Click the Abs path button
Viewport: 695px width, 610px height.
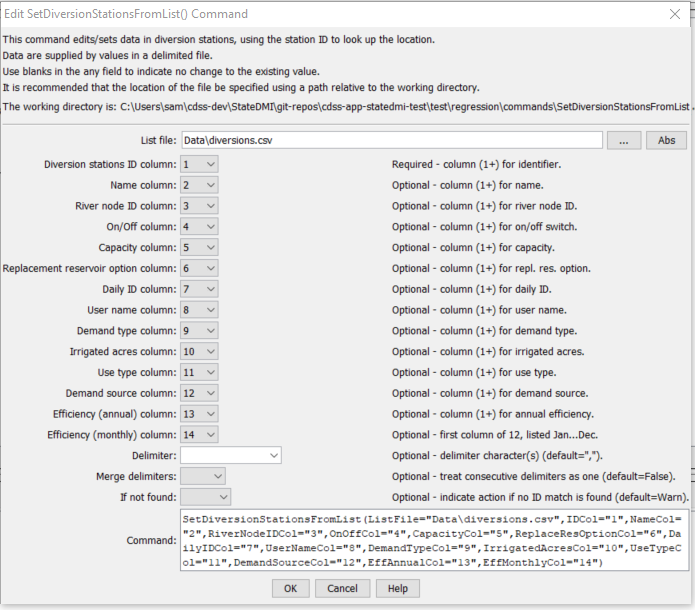(666, 141)
